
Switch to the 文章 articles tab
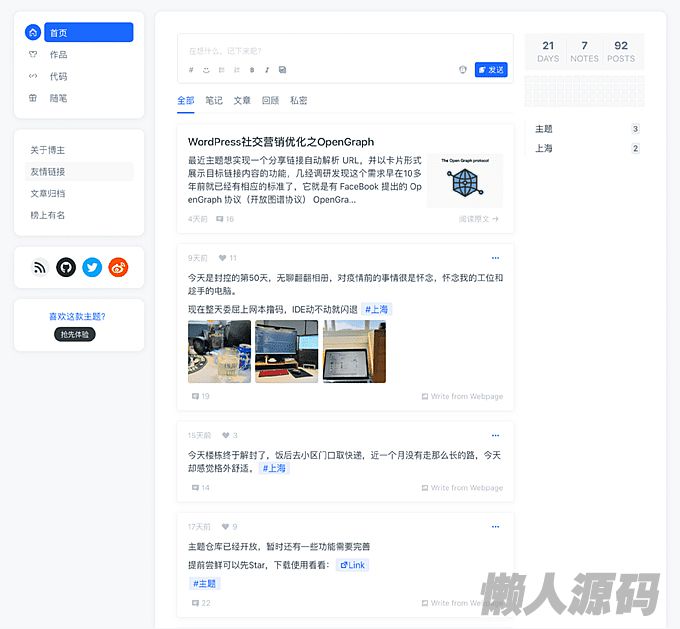click(x=242, y=101)
